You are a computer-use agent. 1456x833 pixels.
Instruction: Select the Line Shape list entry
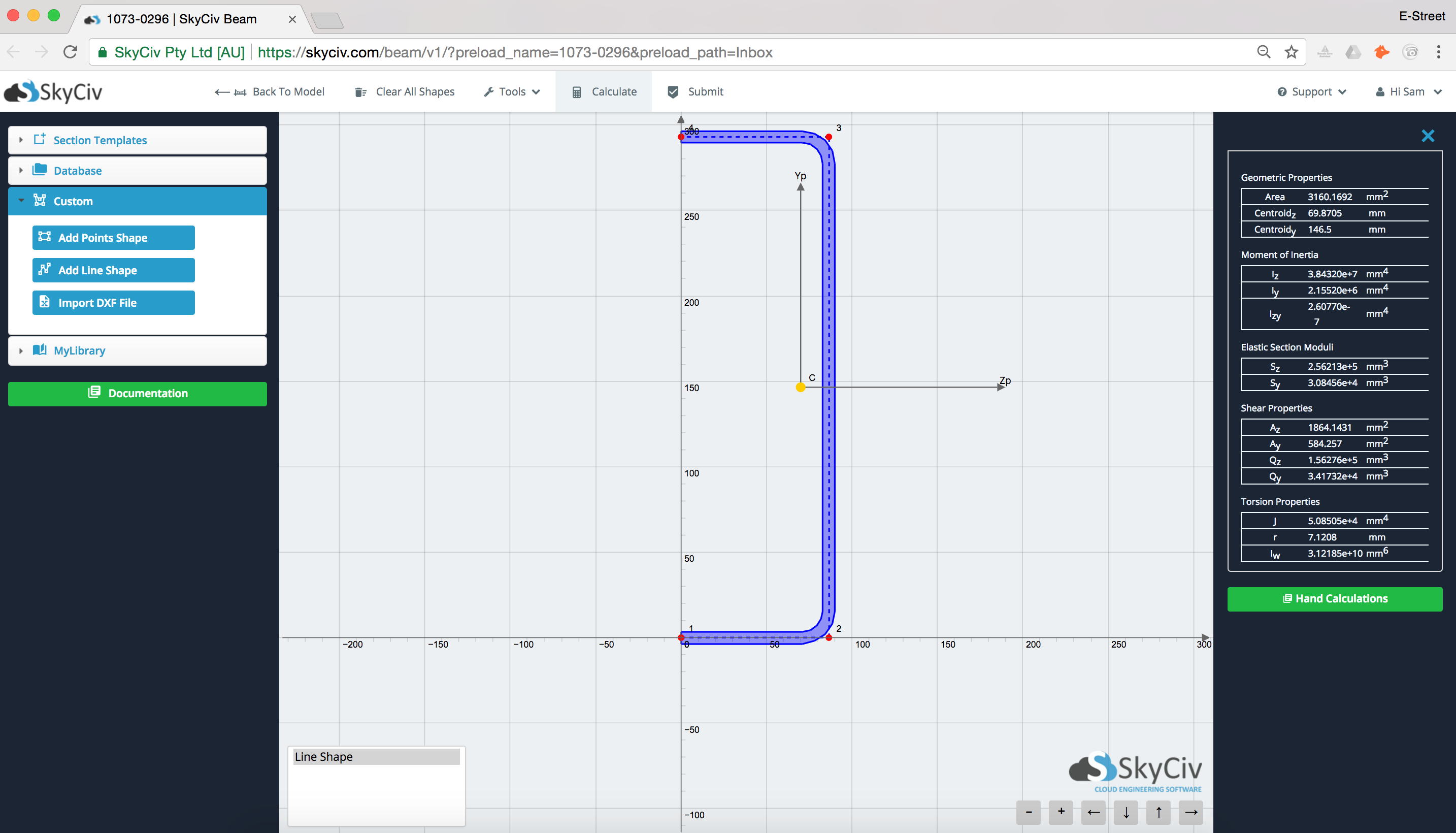(377, 756)
